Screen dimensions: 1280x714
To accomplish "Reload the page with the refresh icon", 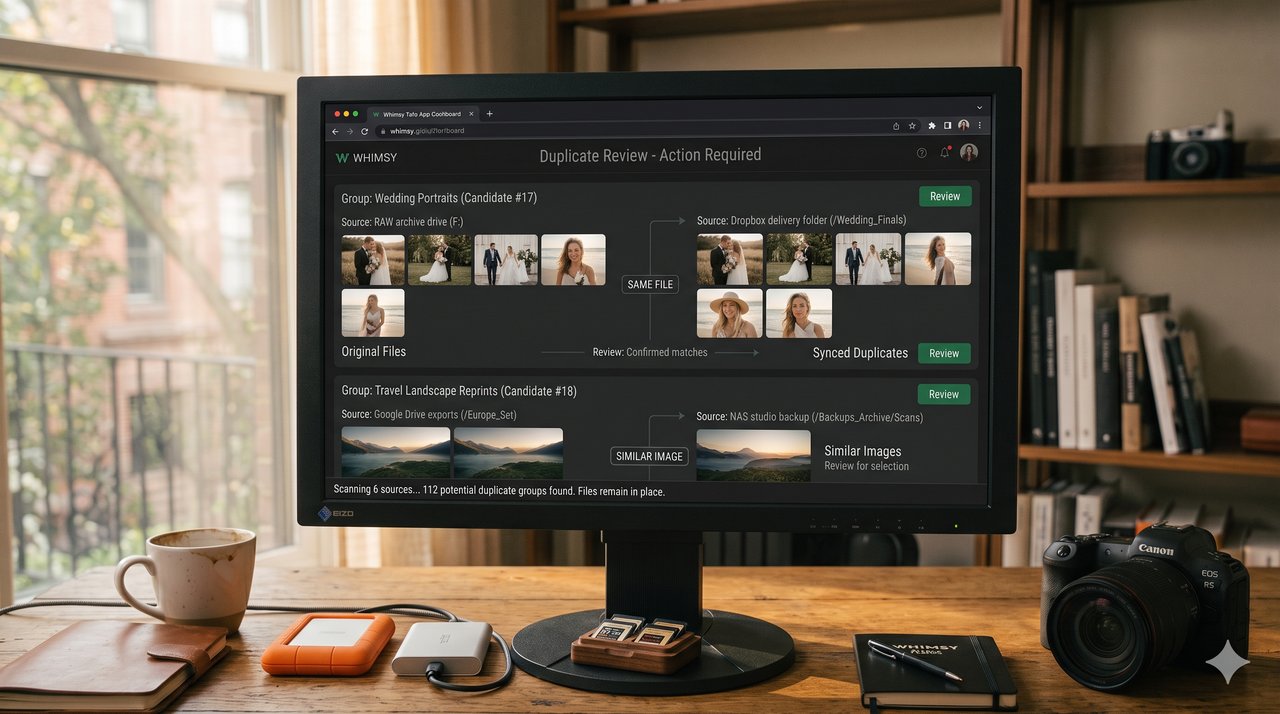I will [362, 131].
